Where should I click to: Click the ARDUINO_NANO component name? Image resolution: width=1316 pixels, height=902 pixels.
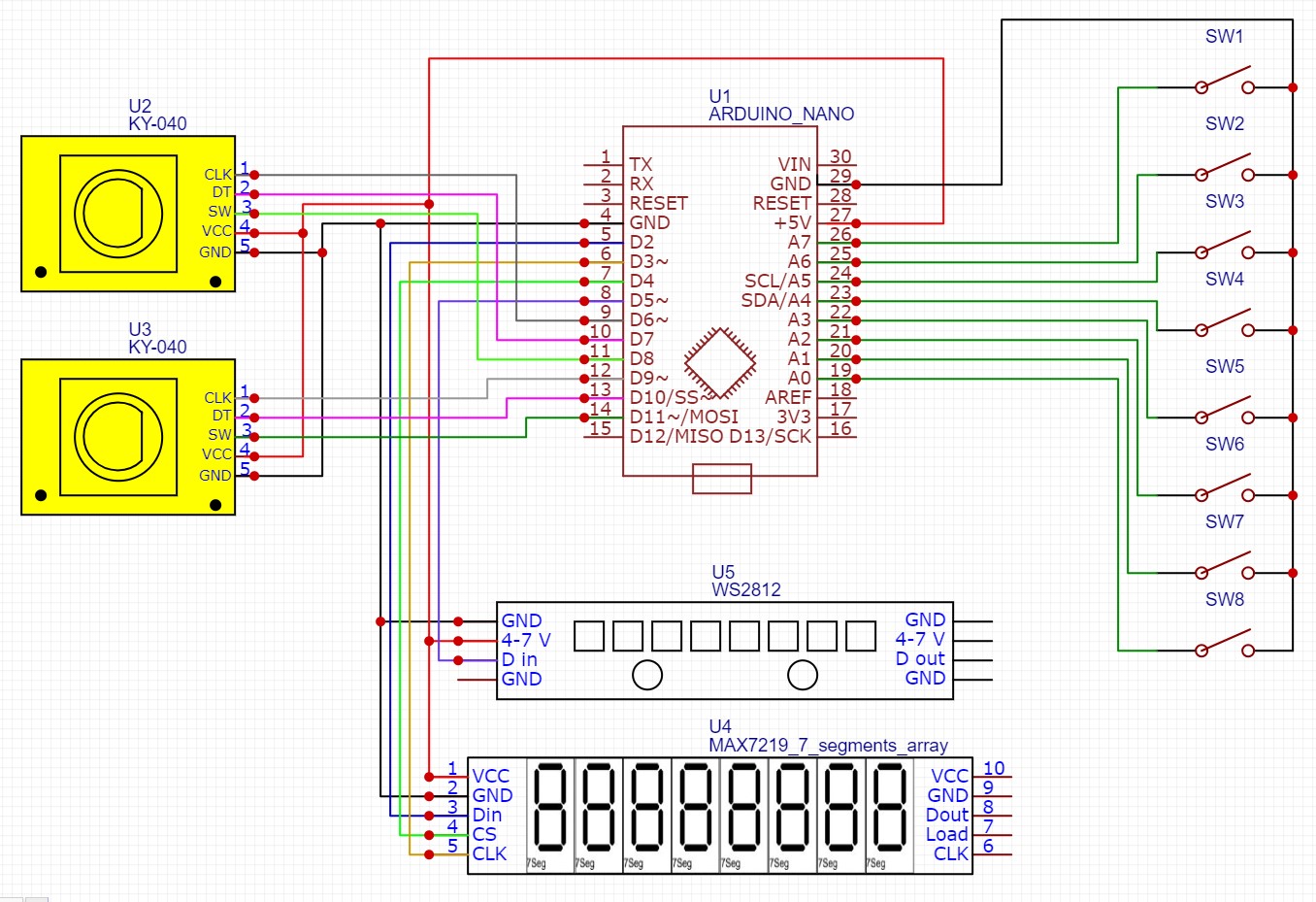click(781, 115)
